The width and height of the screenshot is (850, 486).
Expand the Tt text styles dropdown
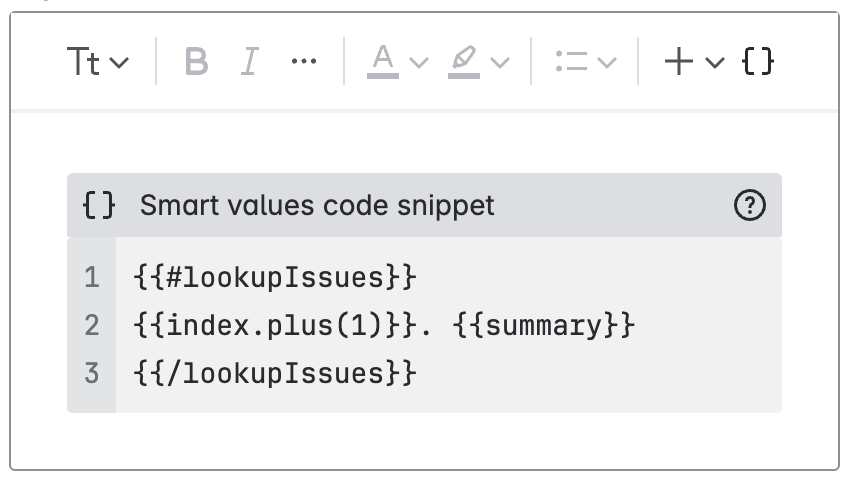(98, 62)
